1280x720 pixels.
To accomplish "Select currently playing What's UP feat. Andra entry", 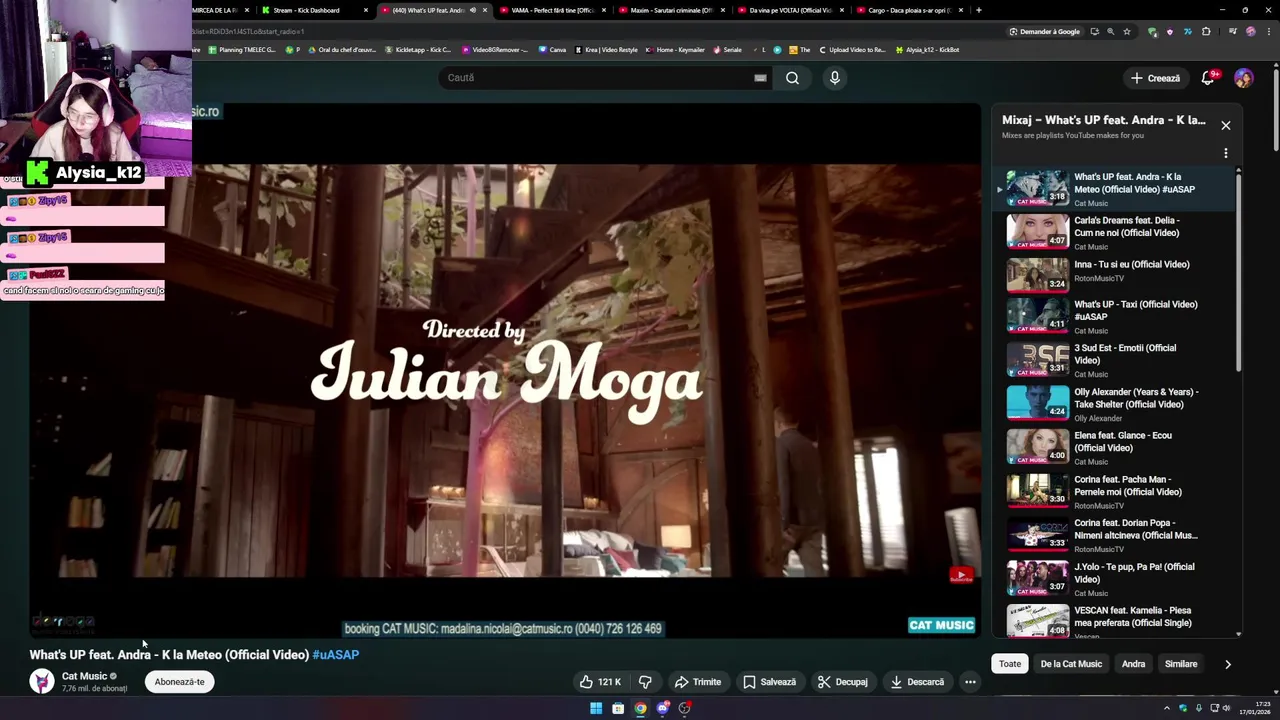I will [1117, 189].
